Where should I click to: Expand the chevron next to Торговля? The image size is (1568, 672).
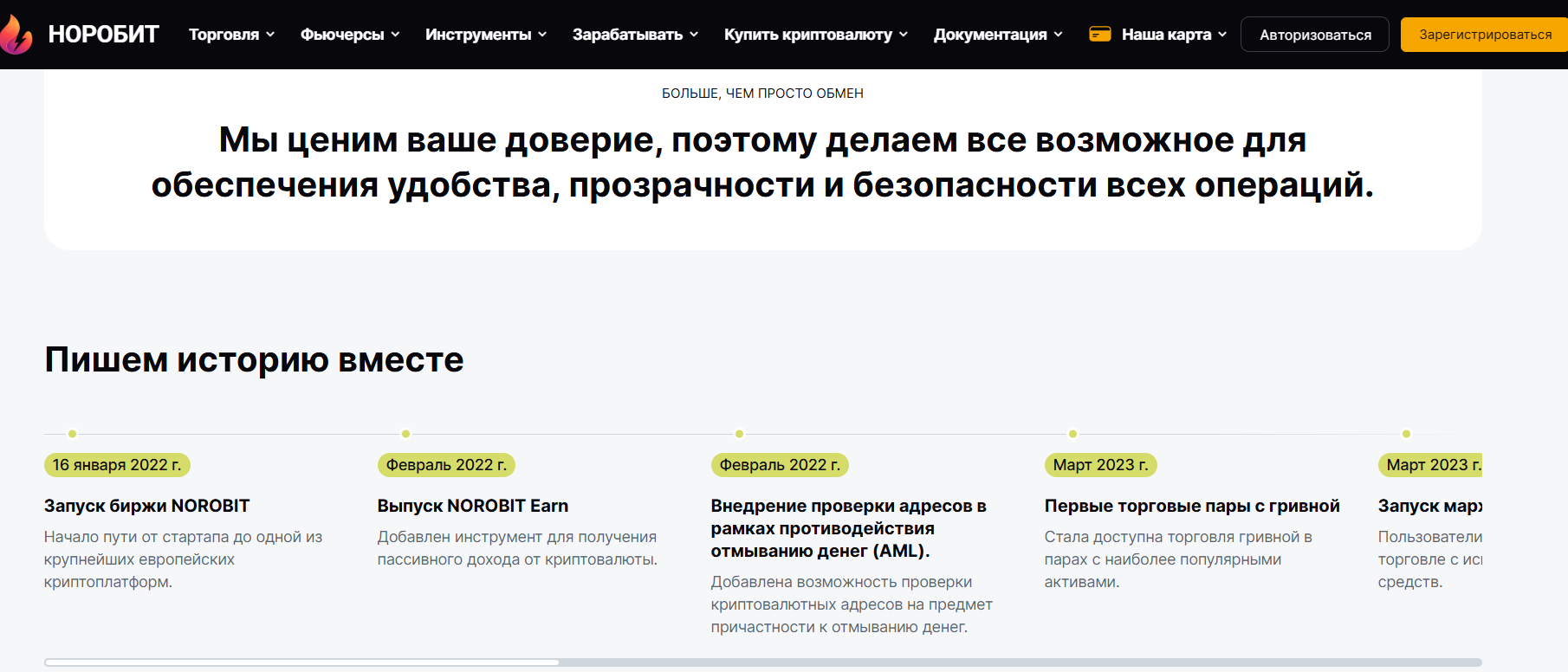point(270,35)
